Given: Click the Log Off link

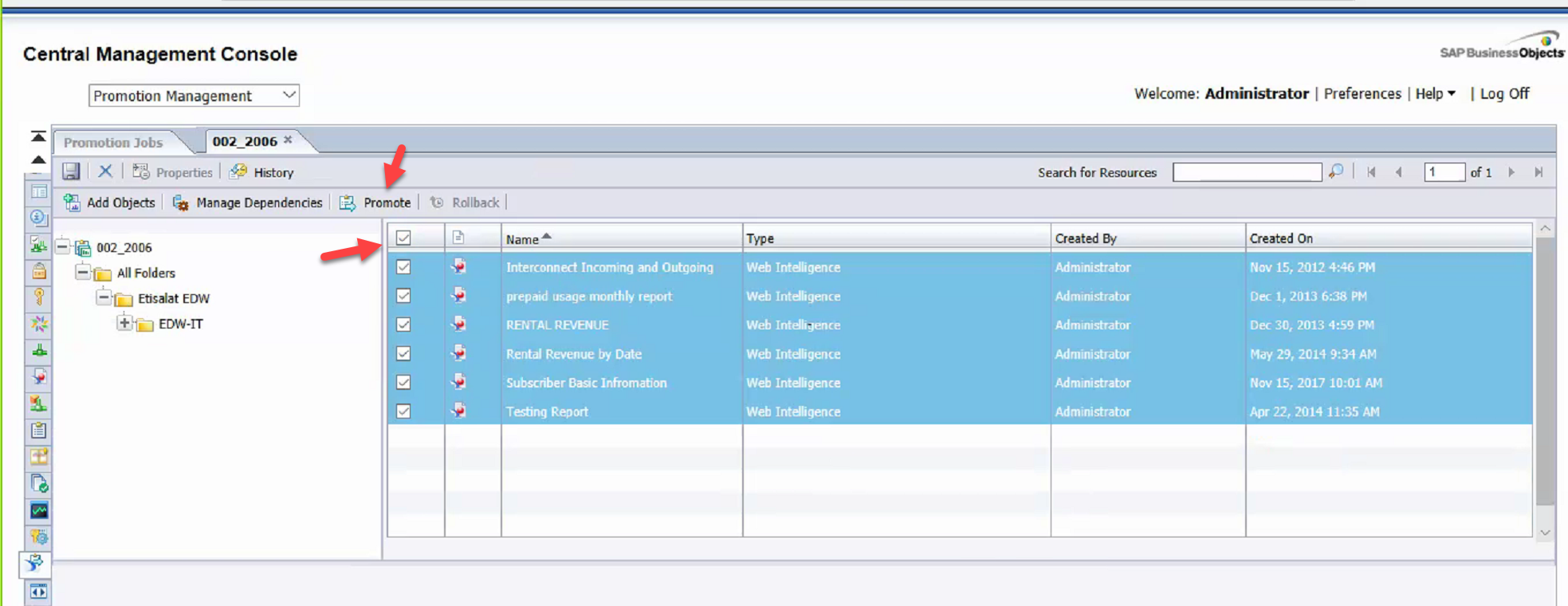Looking at the screenshot, I should point(1505,93).
